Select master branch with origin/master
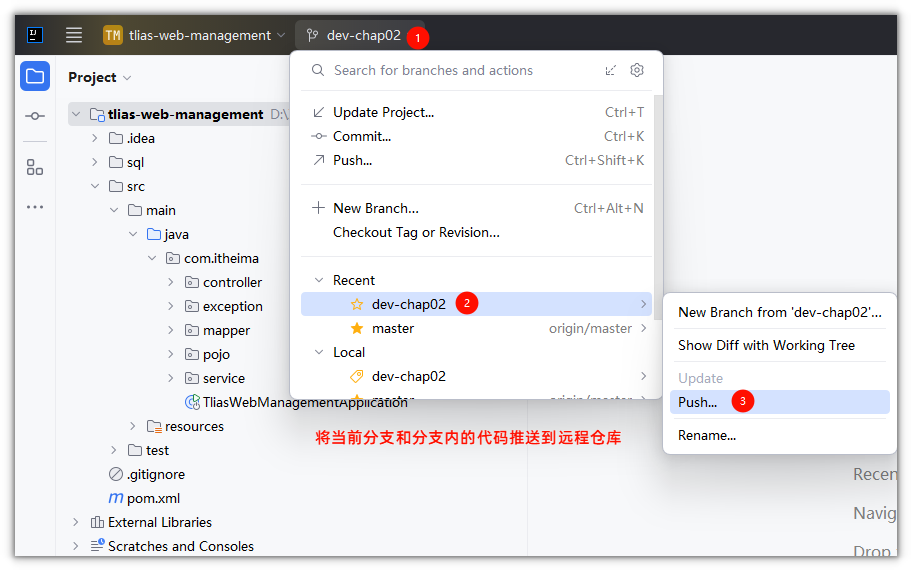912x571 pixels. click(476, 329)
